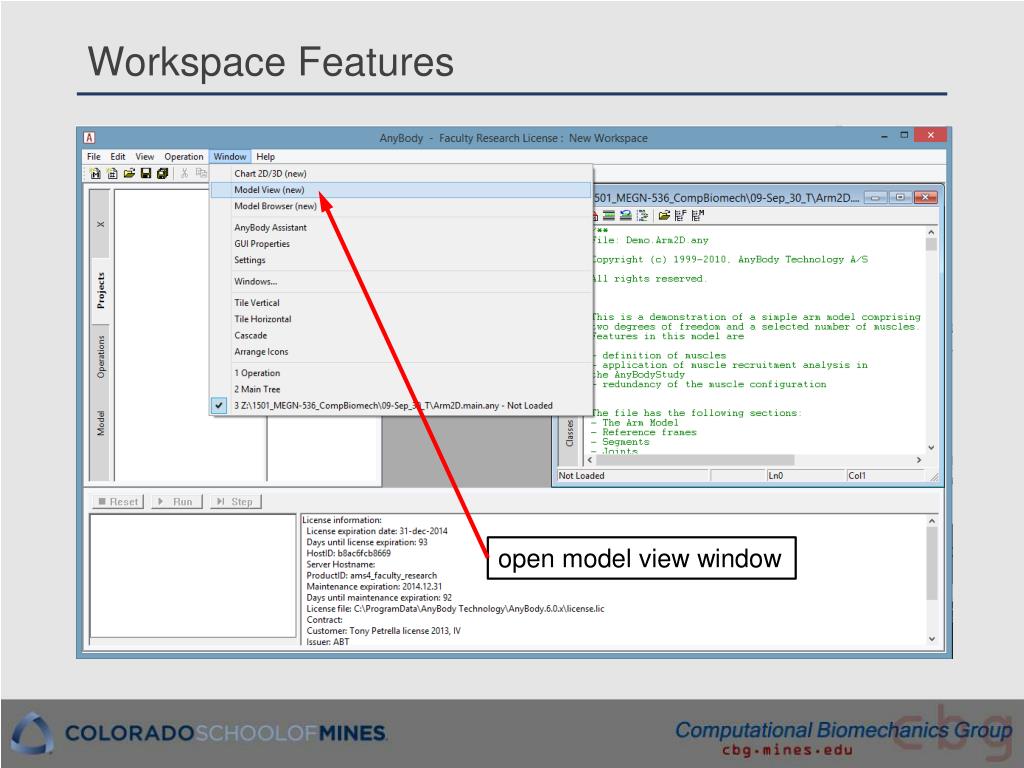The image size is (1024, 768).
Task: Click 'HostID: b8ac6fcb8669' line
Action: [x=348, y=553]
